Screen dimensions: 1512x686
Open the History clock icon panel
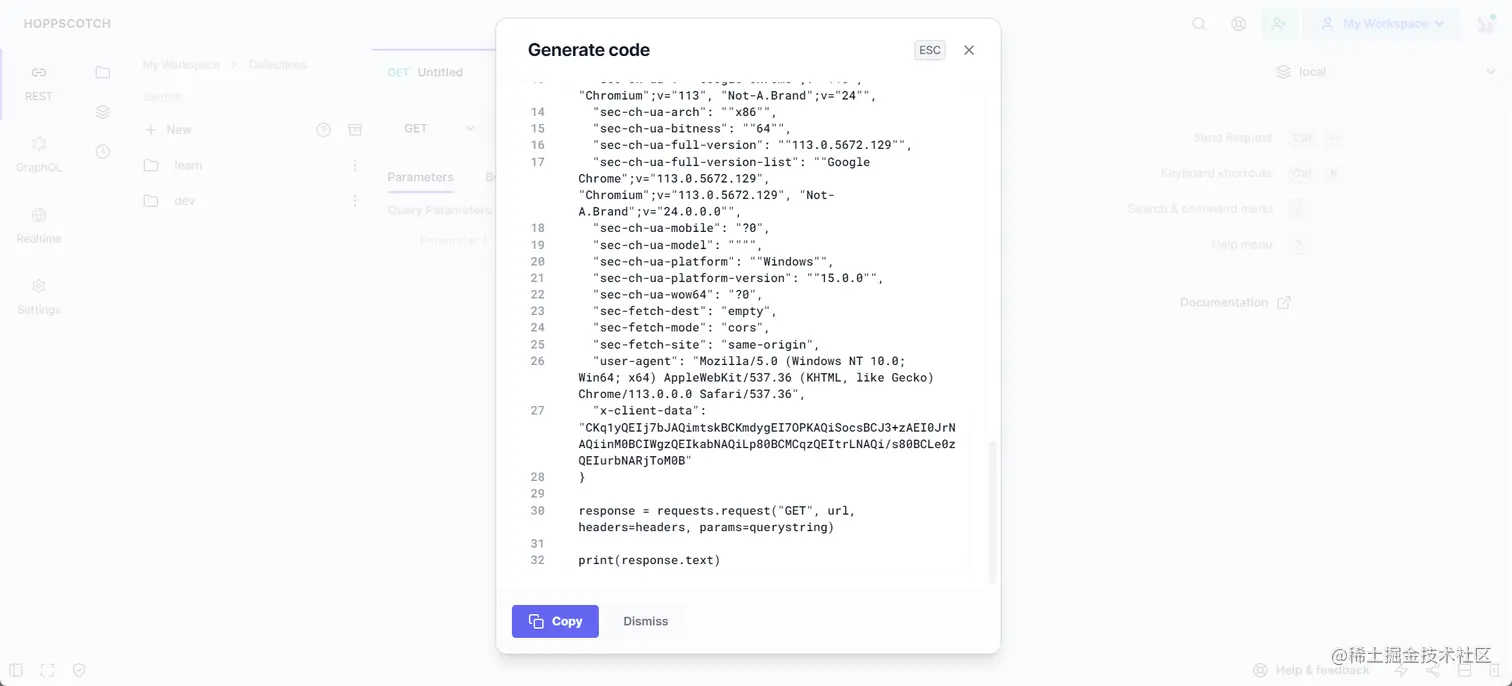103,152
